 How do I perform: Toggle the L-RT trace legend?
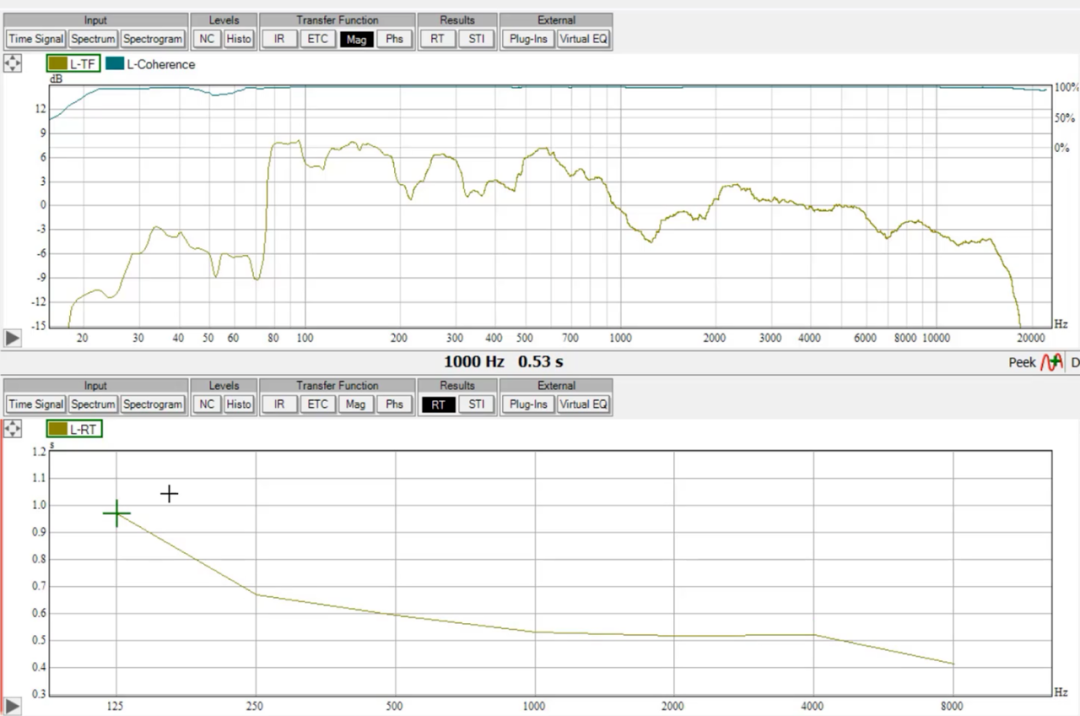(x=74, y=429)
